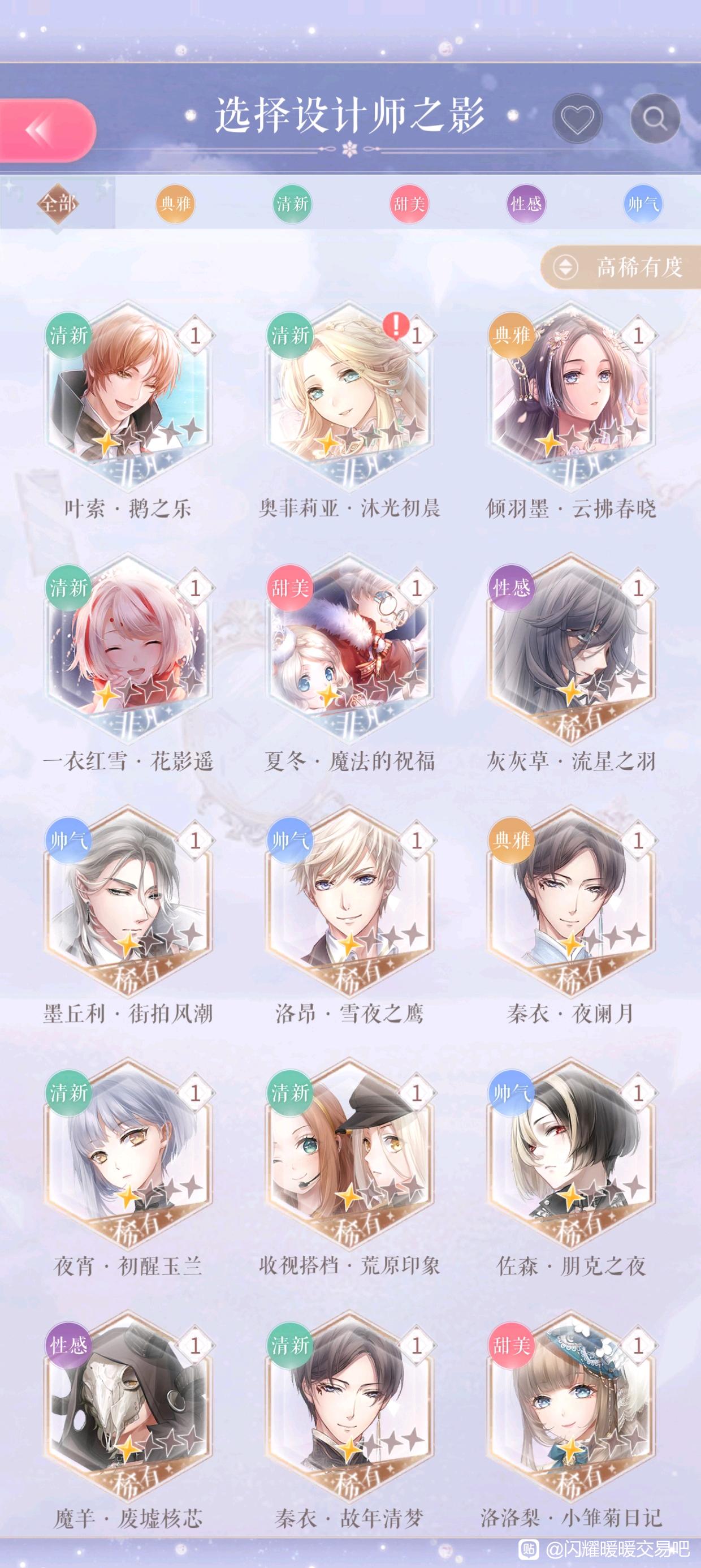Expand the 高稀有度 rarity sort dropdown
Image resolution: width=701 pixels, height=1568 pixels.
(x=621, y=266)
